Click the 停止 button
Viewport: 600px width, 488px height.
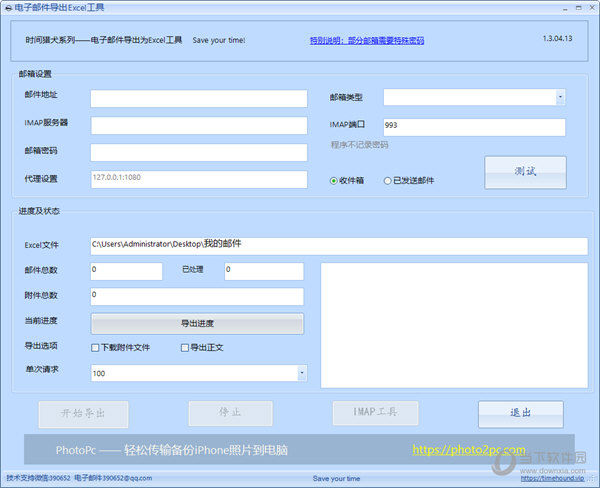point(231,413)
